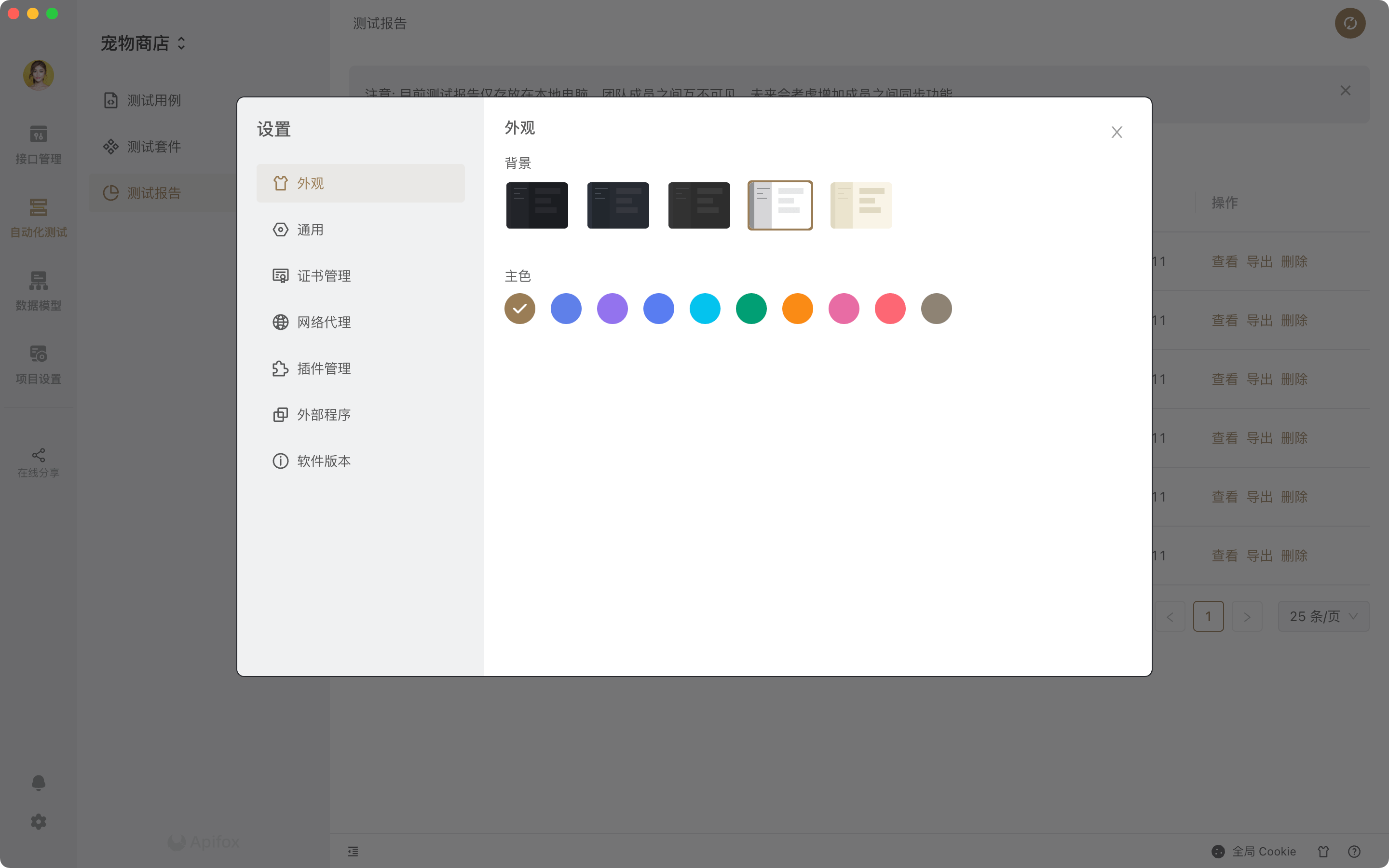Select the light white background theme
The width and height of the screenshot is (1389, 868).
pos(780,205)
